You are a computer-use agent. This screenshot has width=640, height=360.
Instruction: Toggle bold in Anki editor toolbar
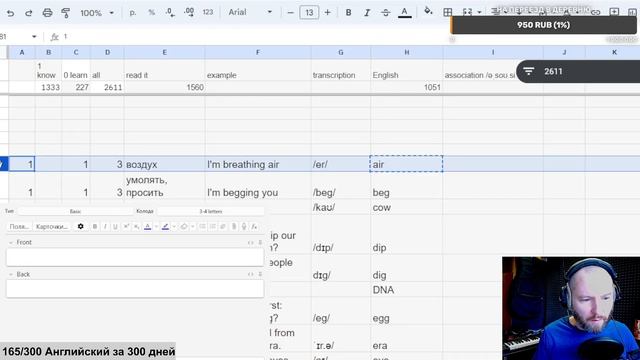(x=95, y=227)
